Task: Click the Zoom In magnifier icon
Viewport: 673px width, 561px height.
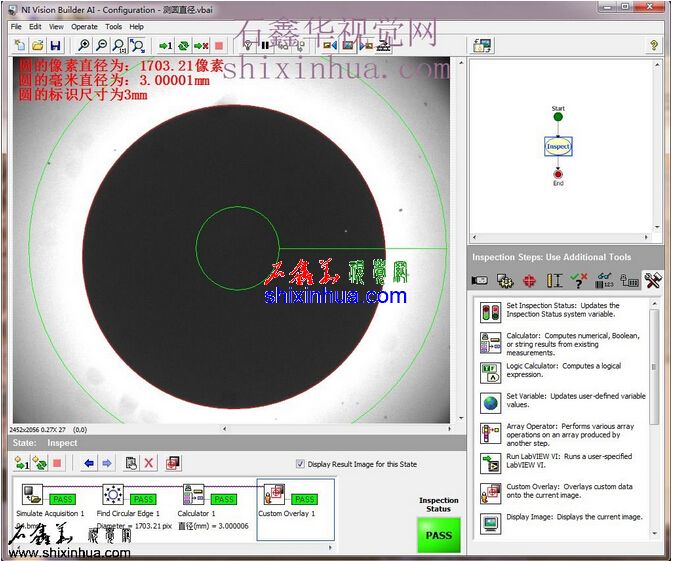Action: [84, 46]
